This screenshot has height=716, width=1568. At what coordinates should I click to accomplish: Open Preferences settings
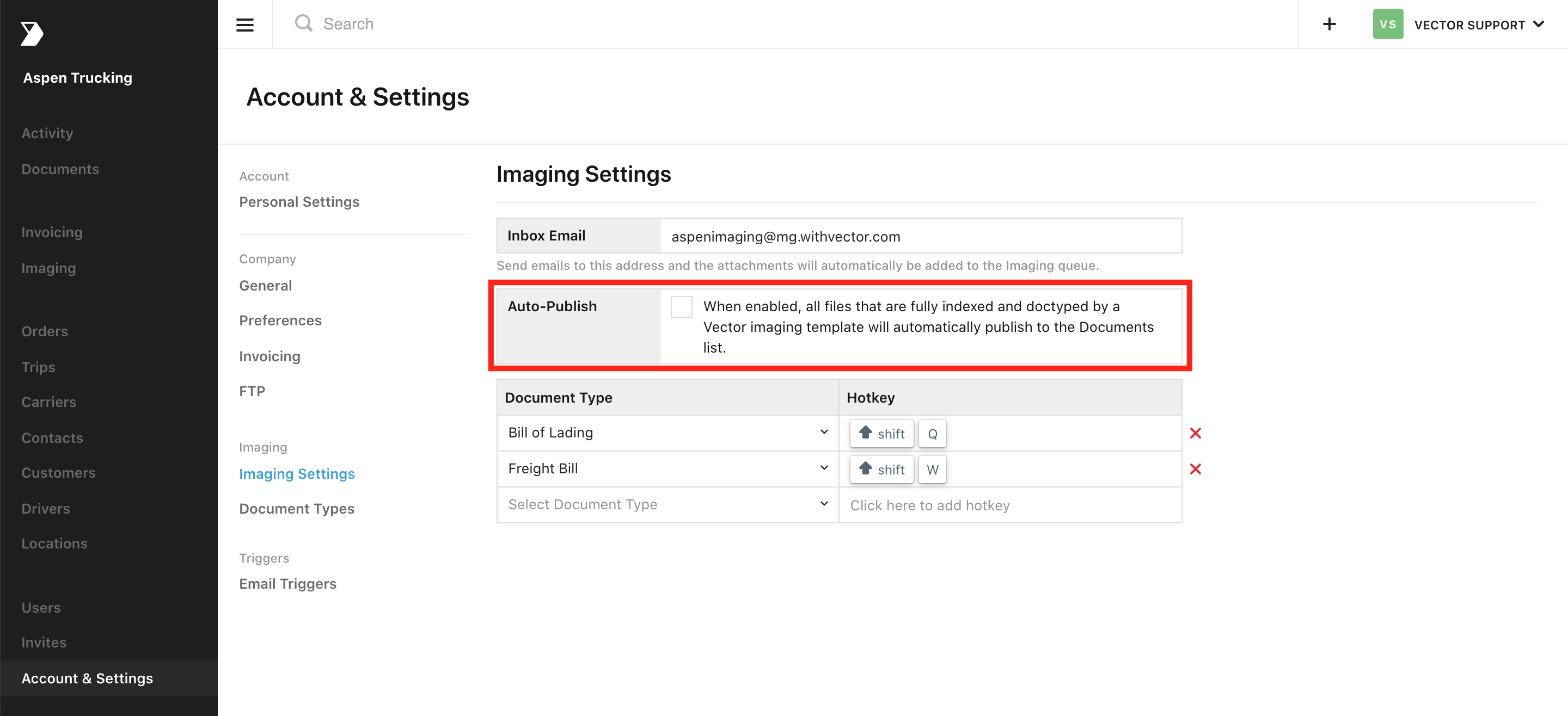point(280,320)
